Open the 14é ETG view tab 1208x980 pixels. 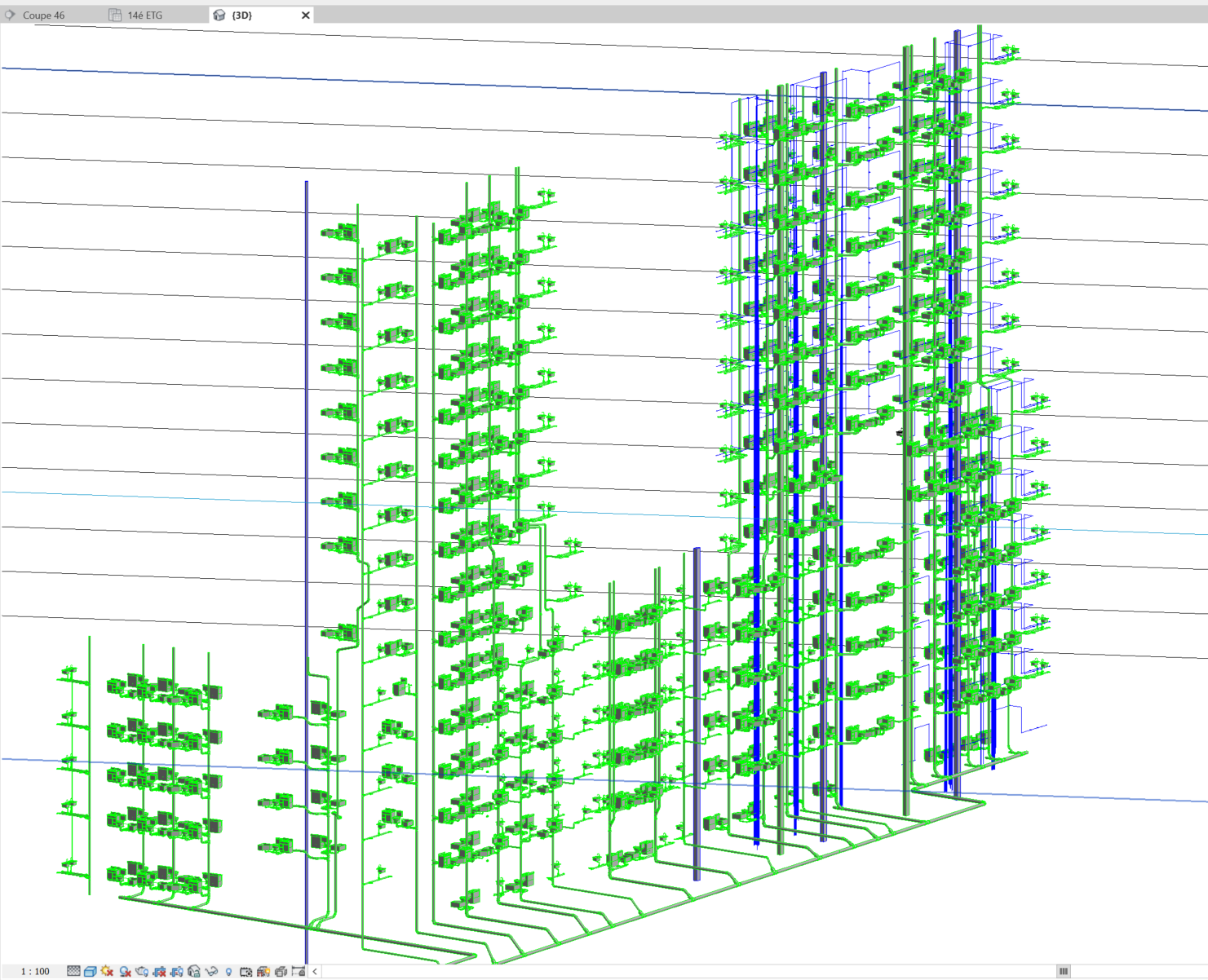click(x=144, y=15)
